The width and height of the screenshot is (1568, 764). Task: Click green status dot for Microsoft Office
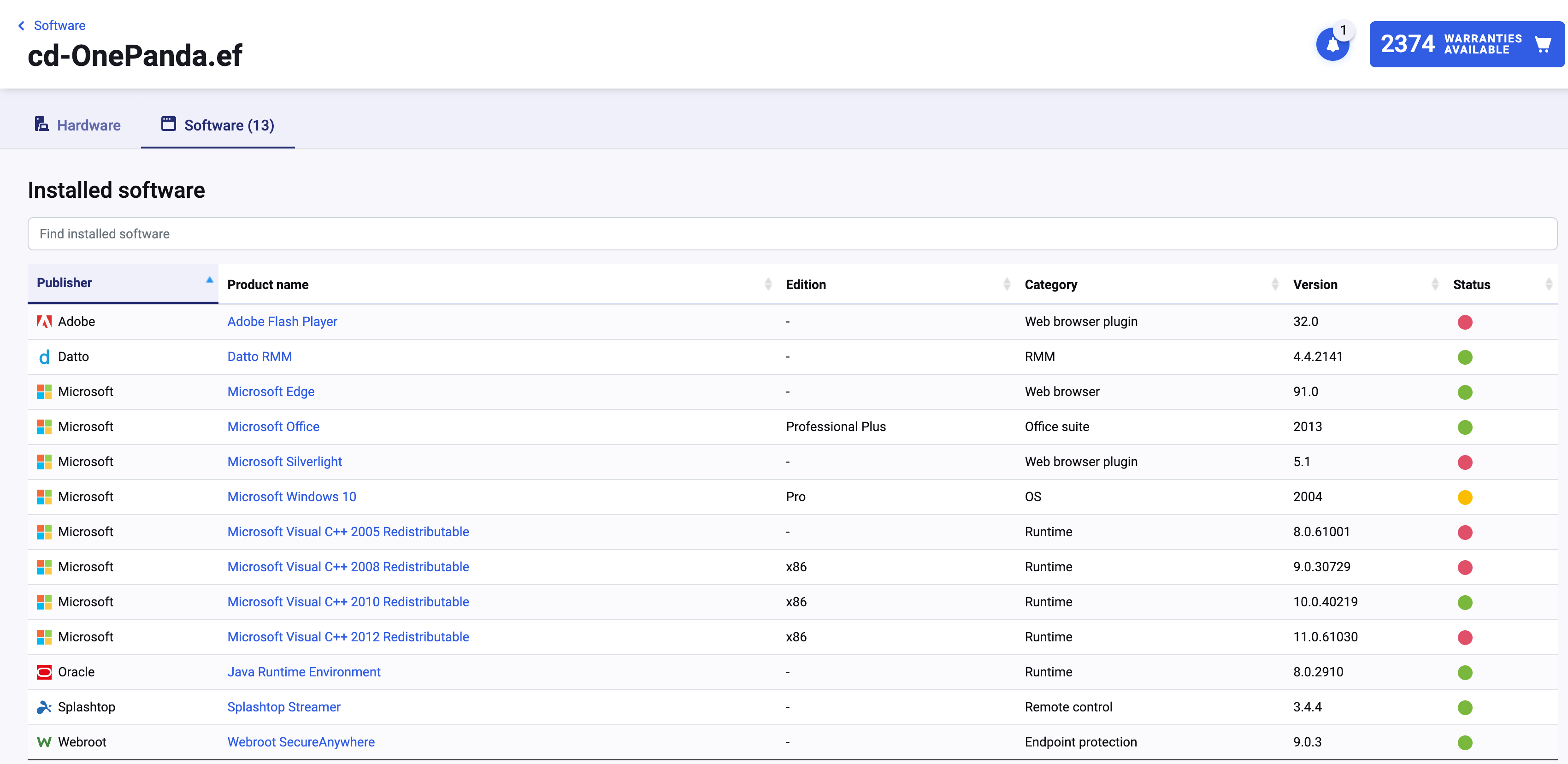point(1464,427)
